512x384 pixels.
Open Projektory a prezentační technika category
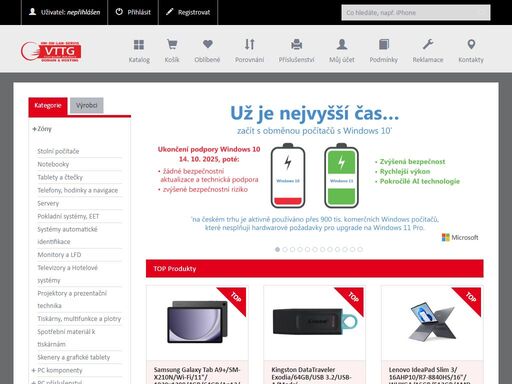tap(72, 299)
